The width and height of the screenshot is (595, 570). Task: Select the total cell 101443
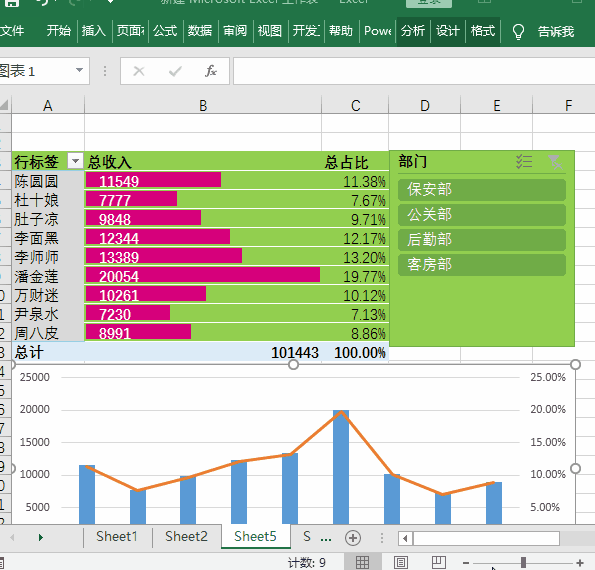pyautogui.click(x=203, y=352)
